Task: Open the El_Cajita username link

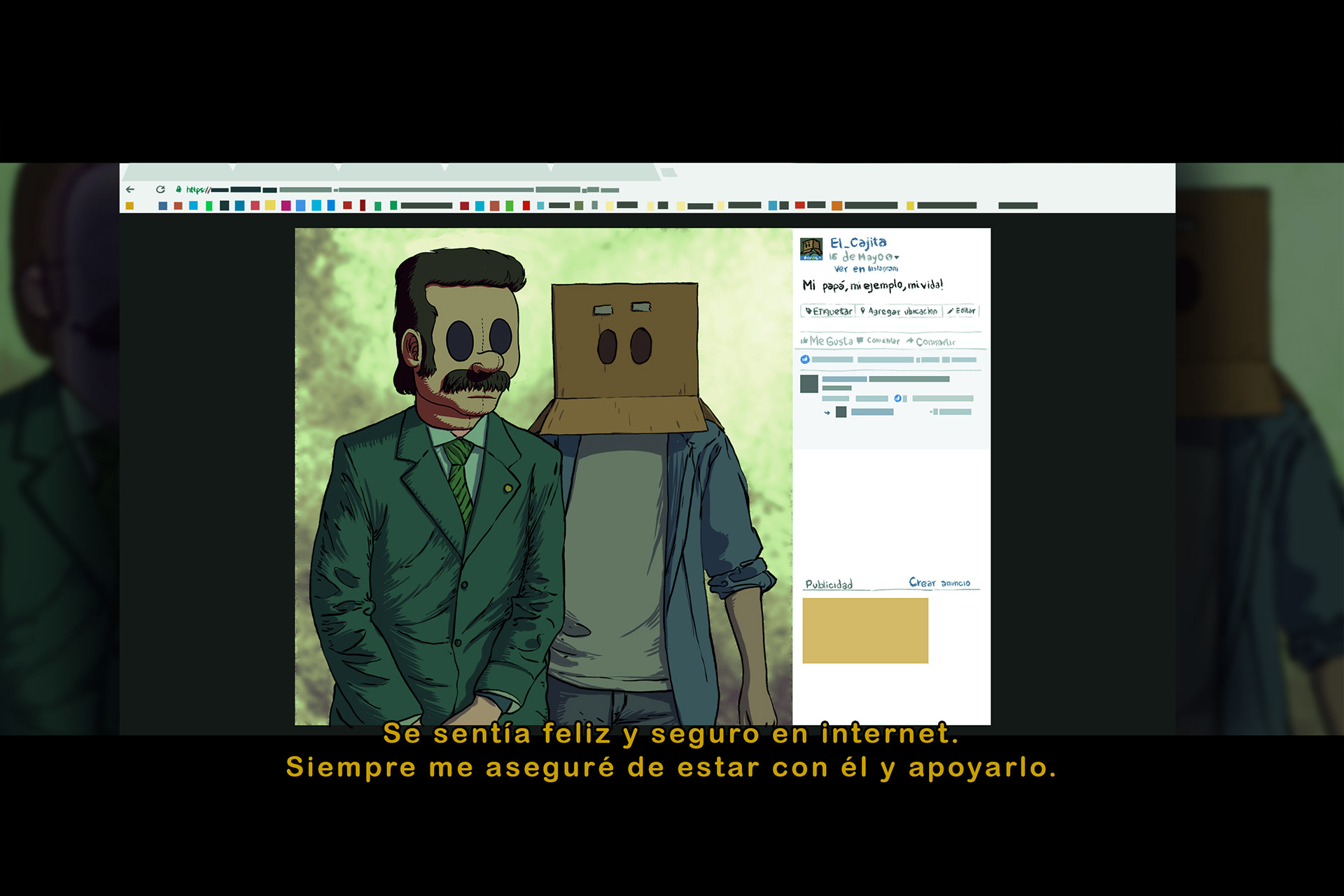Action: point(858,242)
